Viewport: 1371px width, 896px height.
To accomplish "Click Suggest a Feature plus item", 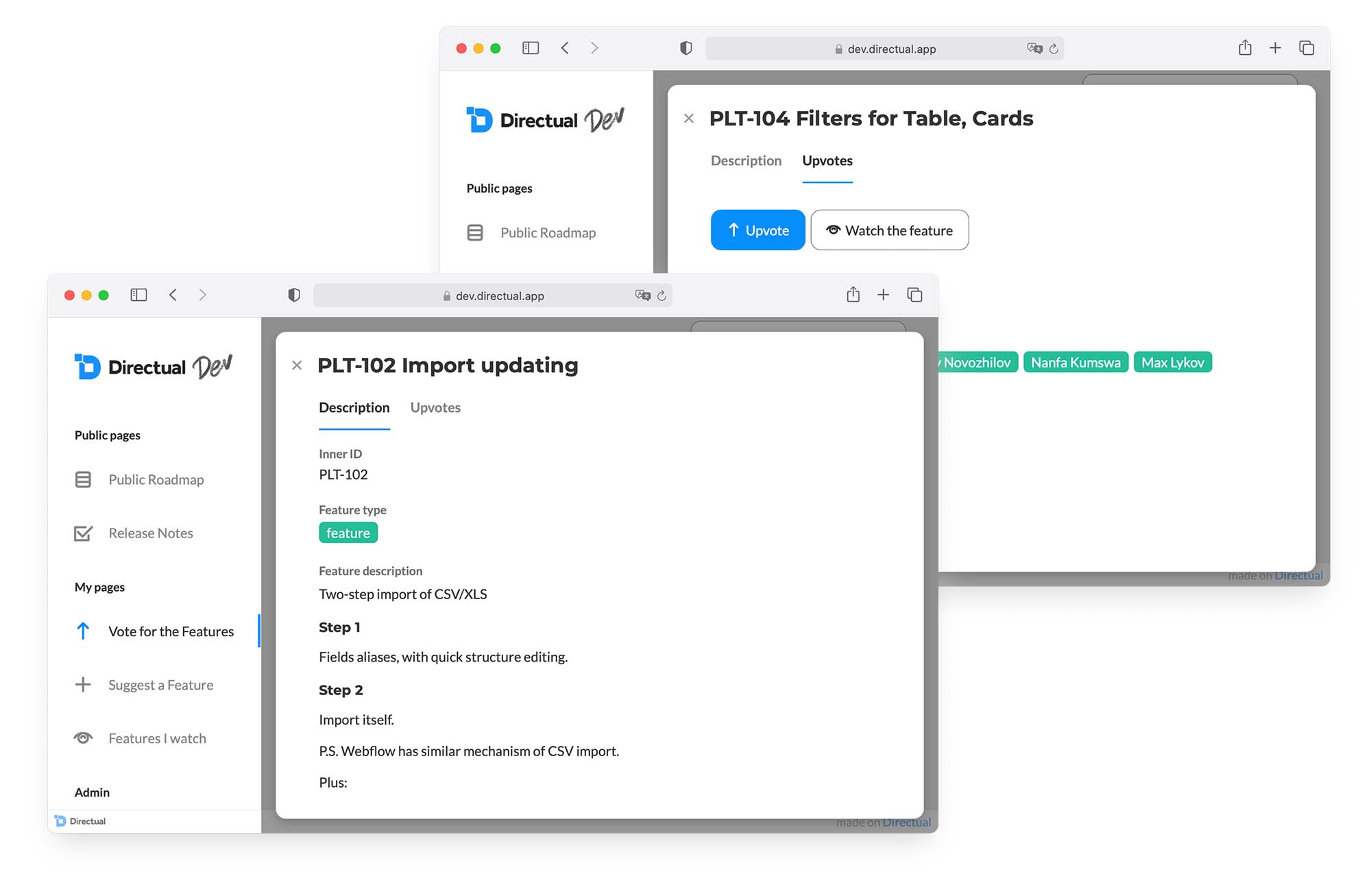I will (x=160, y=685).
